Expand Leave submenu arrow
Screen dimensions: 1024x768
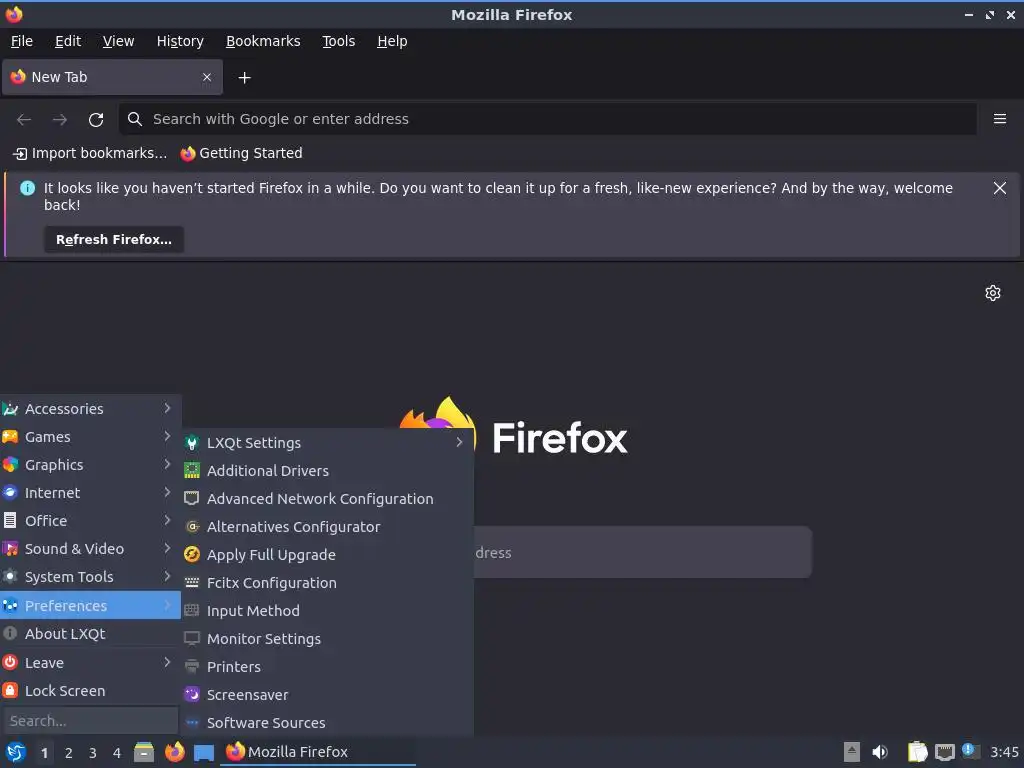tap(168, 662)
